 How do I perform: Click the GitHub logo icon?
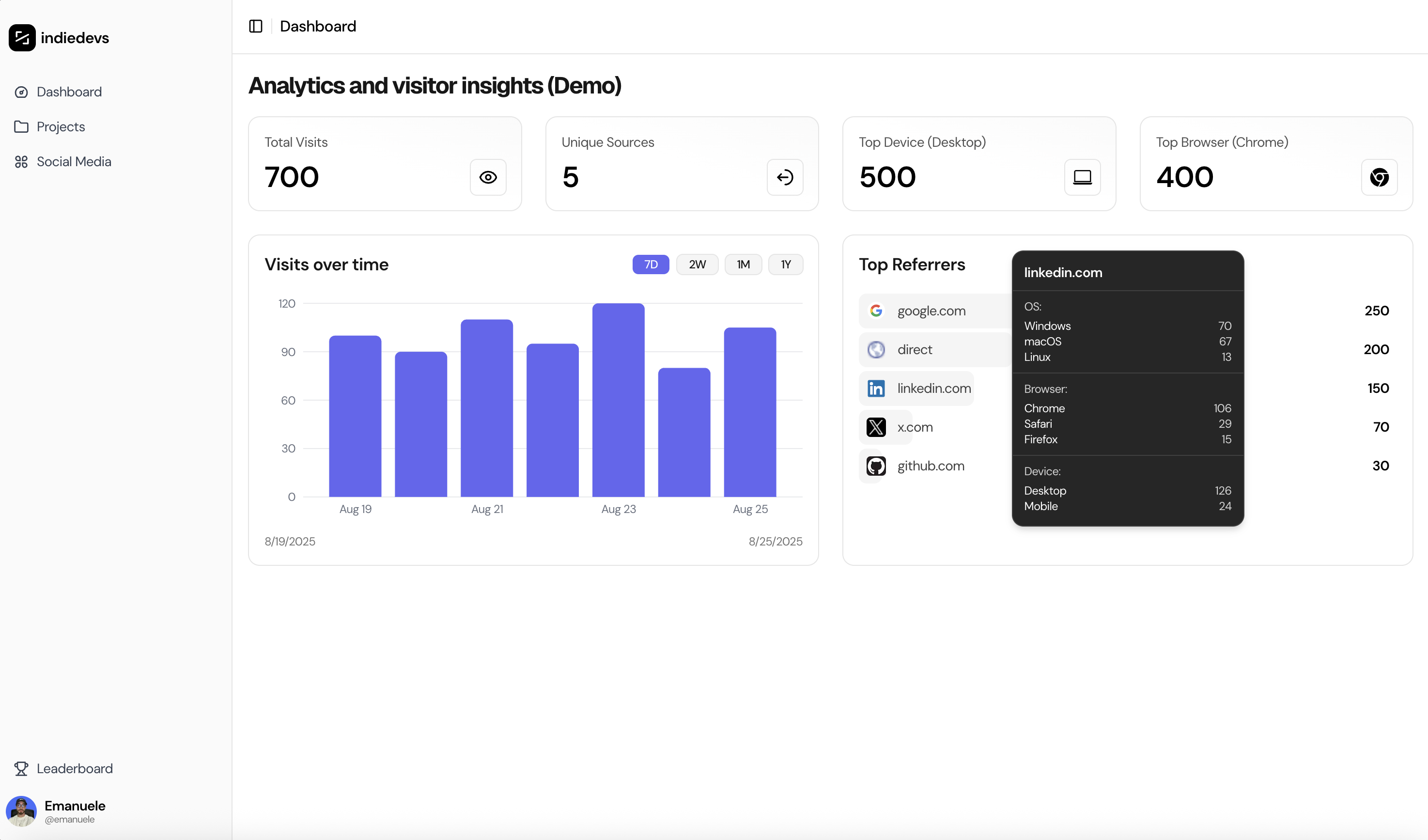pyautogui.click(x=876, y=466)
